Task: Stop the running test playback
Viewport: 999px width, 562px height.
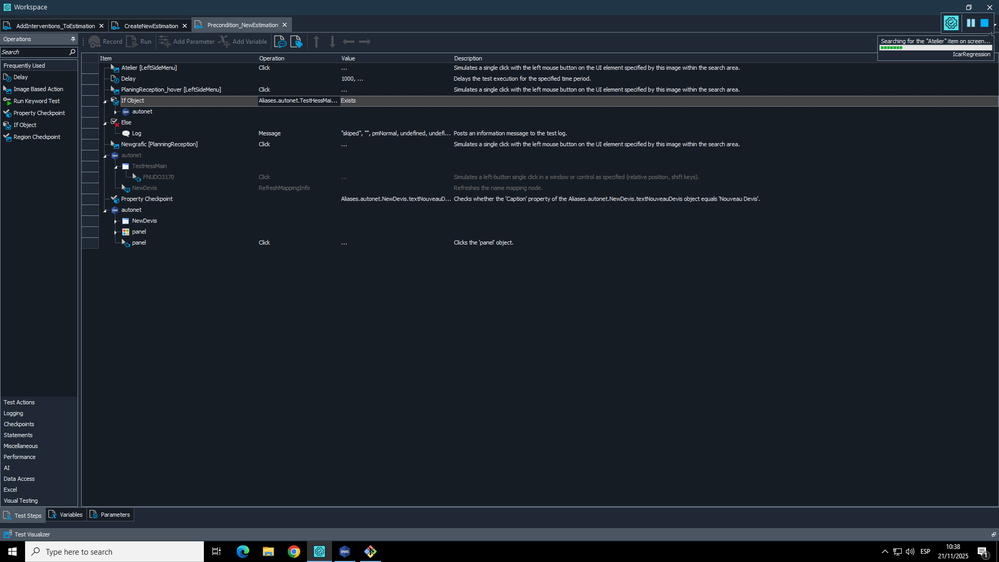Action: coord(984,23)
